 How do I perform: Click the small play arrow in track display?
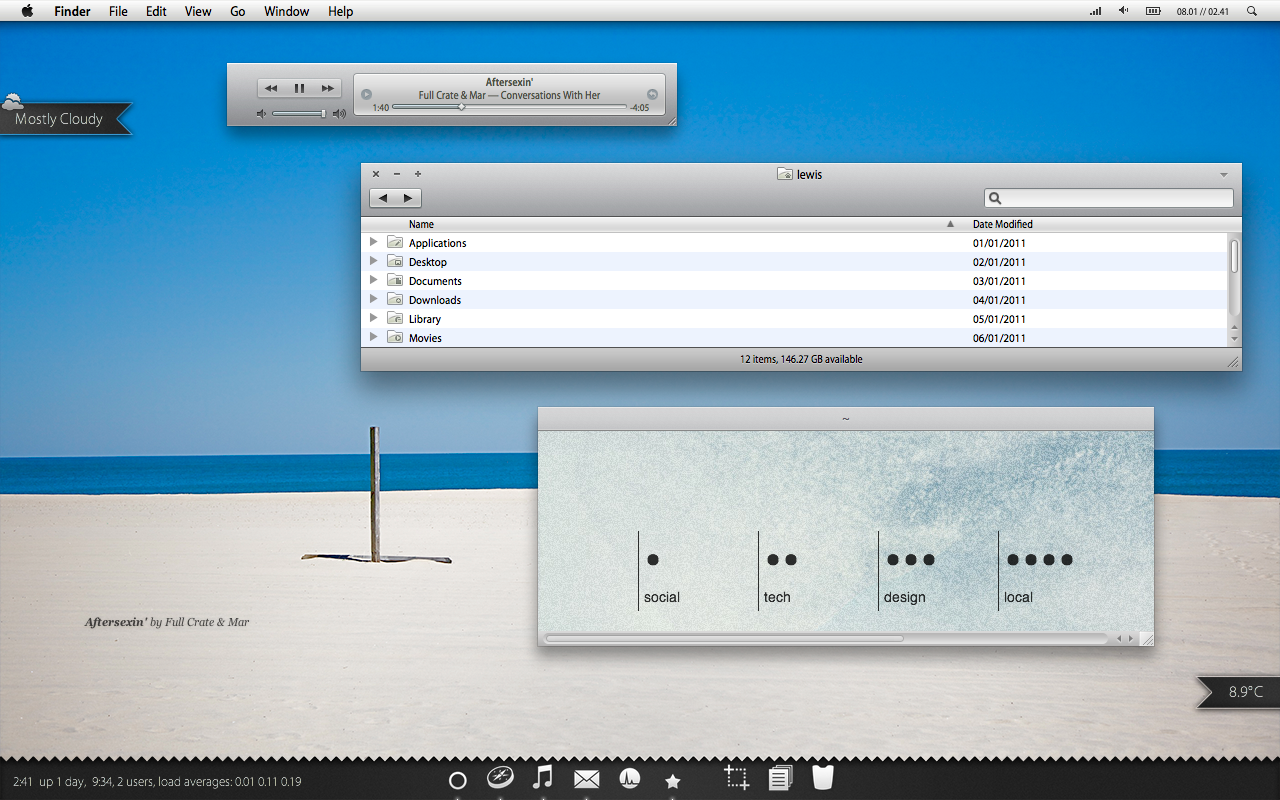(x=366, y=94)
